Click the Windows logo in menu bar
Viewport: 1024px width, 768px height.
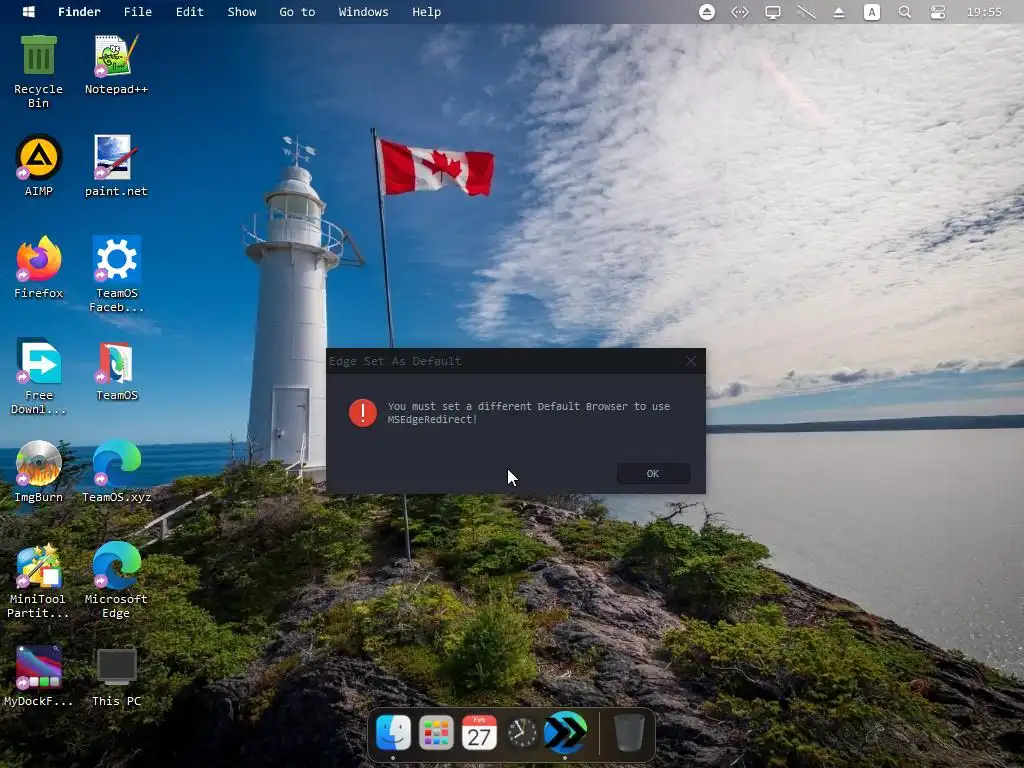click(29, 12)
